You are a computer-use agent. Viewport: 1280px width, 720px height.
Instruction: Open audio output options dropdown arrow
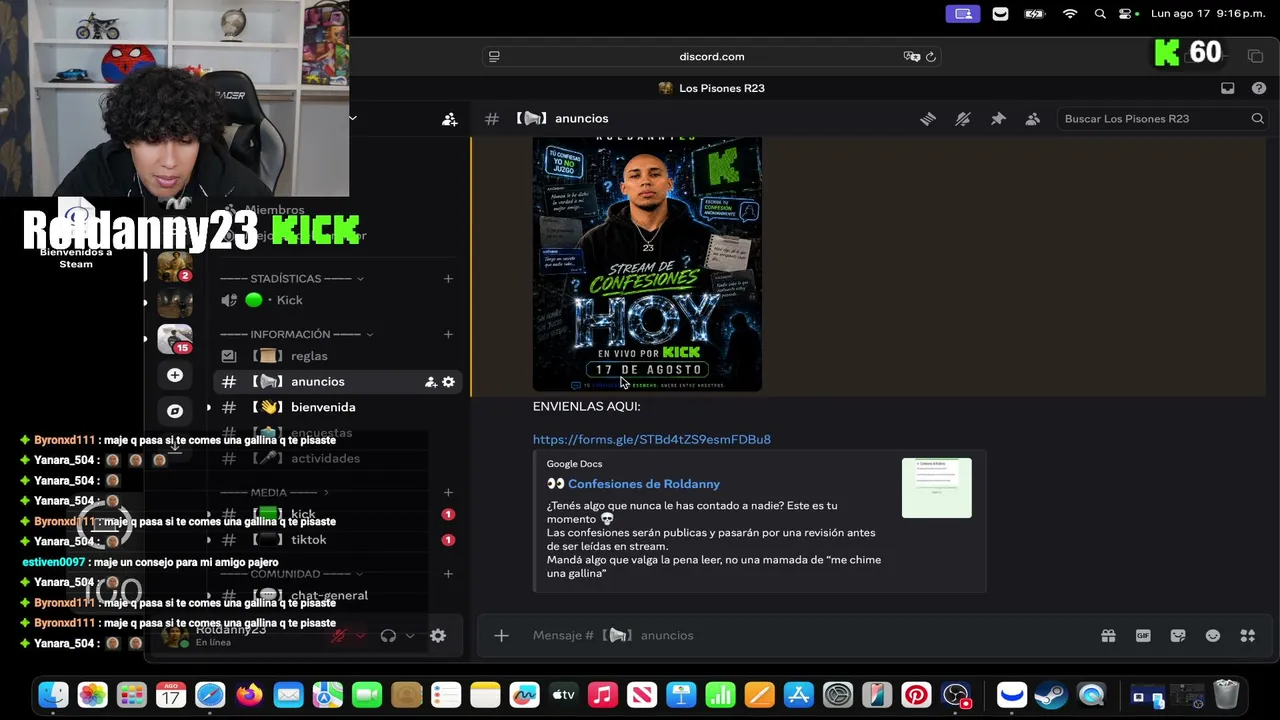click(410, 636)
